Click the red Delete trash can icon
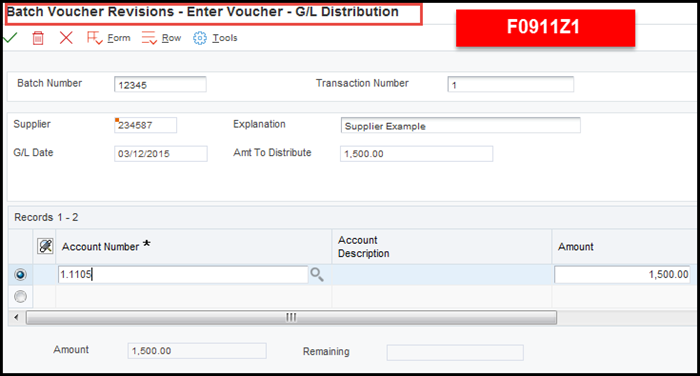 [38, 38]
